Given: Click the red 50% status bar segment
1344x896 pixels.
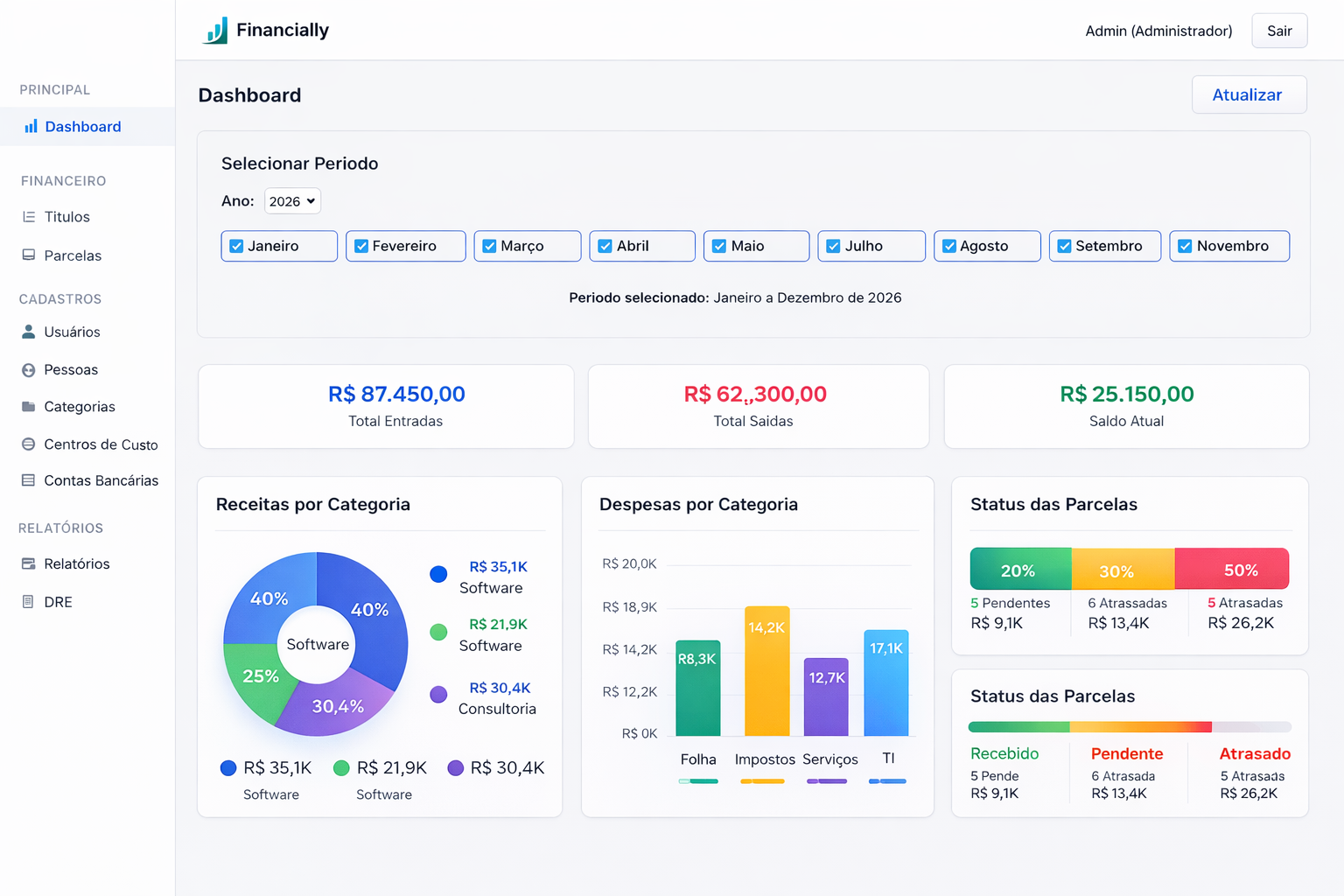Looking at the screenshot, I should [1231, 570].
